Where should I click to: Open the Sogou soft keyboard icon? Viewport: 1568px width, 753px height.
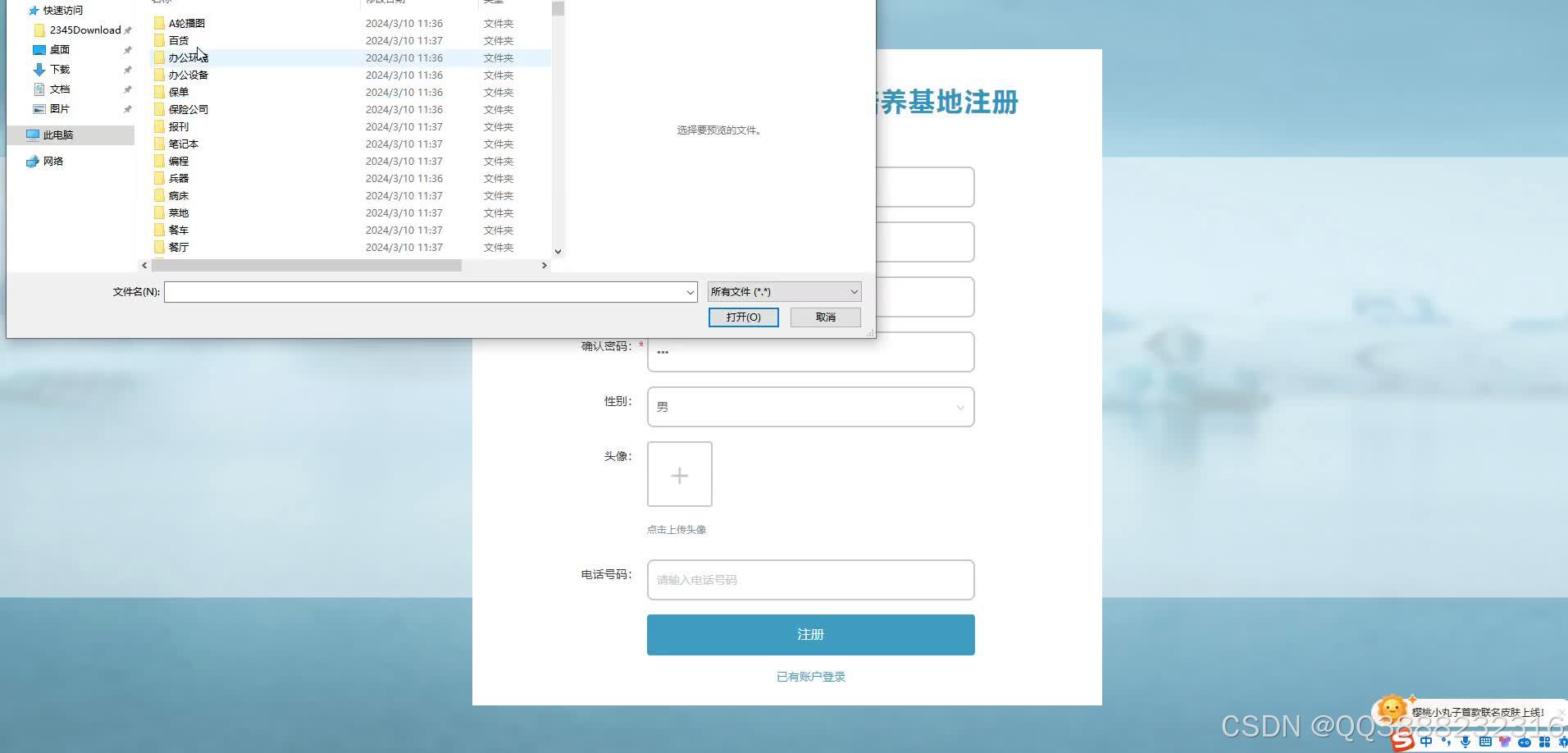coord(1485,742)
